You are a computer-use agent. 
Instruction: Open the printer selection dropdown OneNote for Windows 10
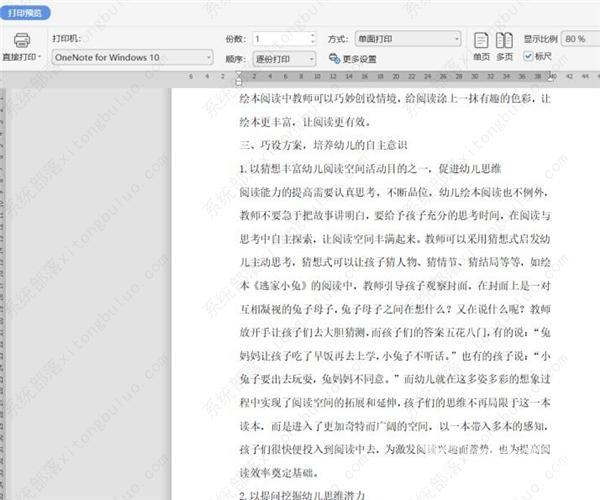tap(132, 57)
